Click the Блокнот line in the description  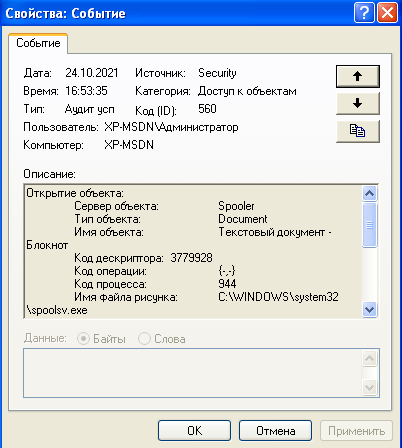pyautogui.click(x=47, y=245)
